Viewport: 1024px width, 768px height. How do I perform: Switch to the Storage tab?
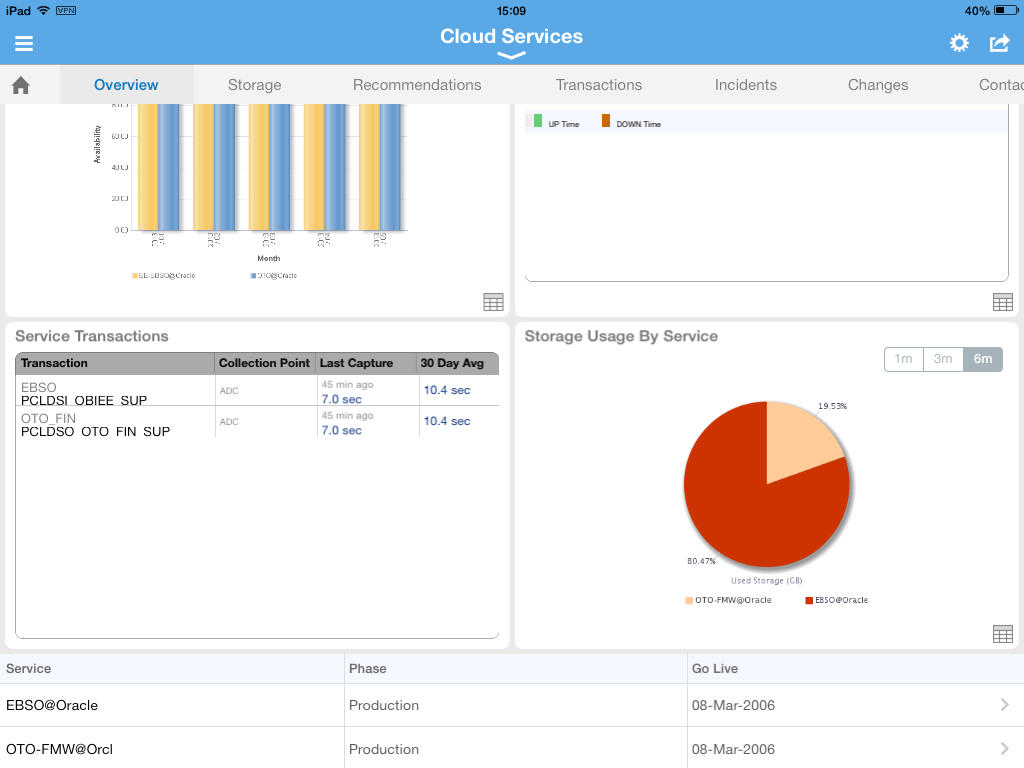tap(255, 85)
